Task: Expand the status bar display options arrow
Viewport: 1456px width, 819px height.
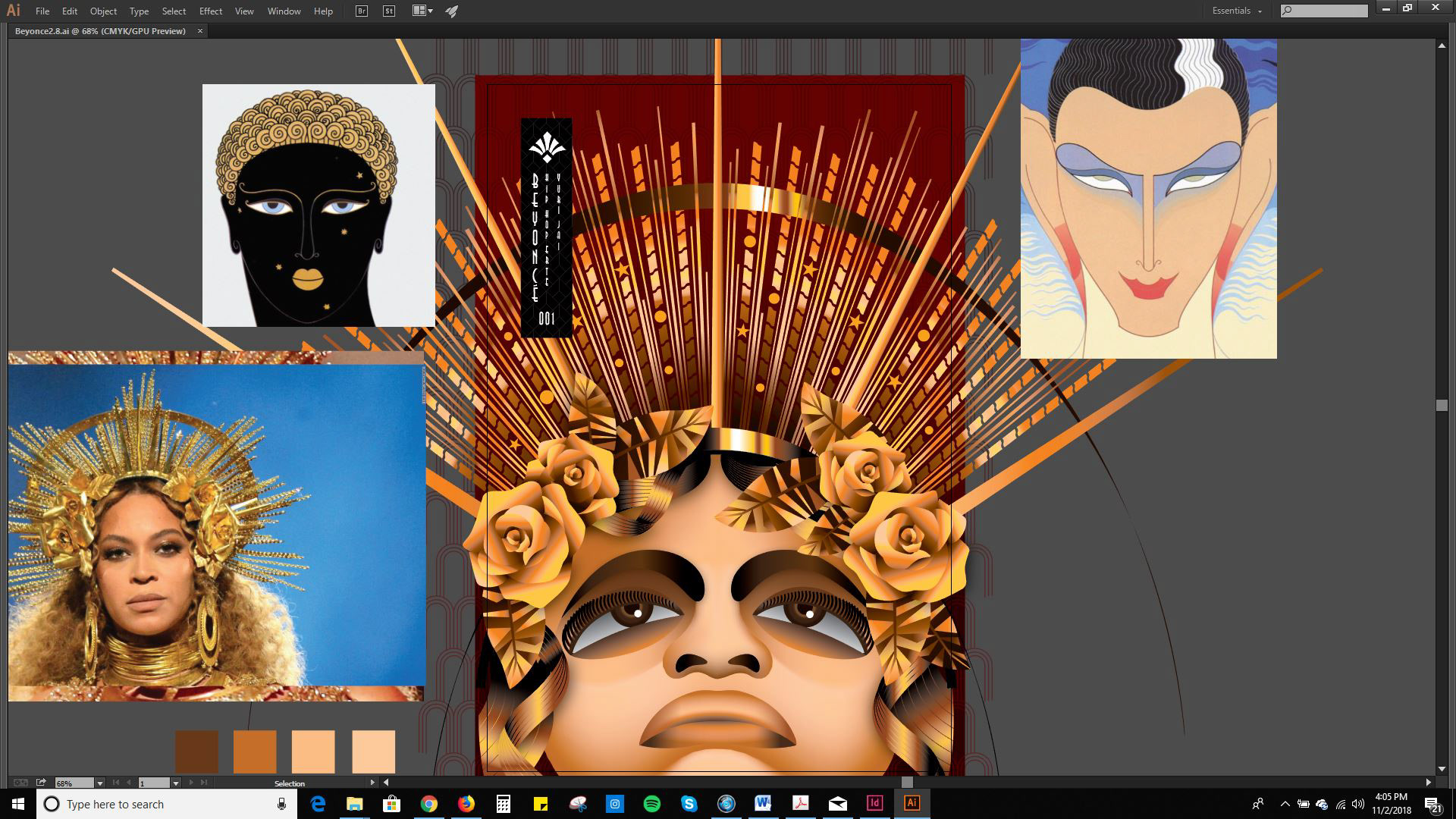Action: 372,783
